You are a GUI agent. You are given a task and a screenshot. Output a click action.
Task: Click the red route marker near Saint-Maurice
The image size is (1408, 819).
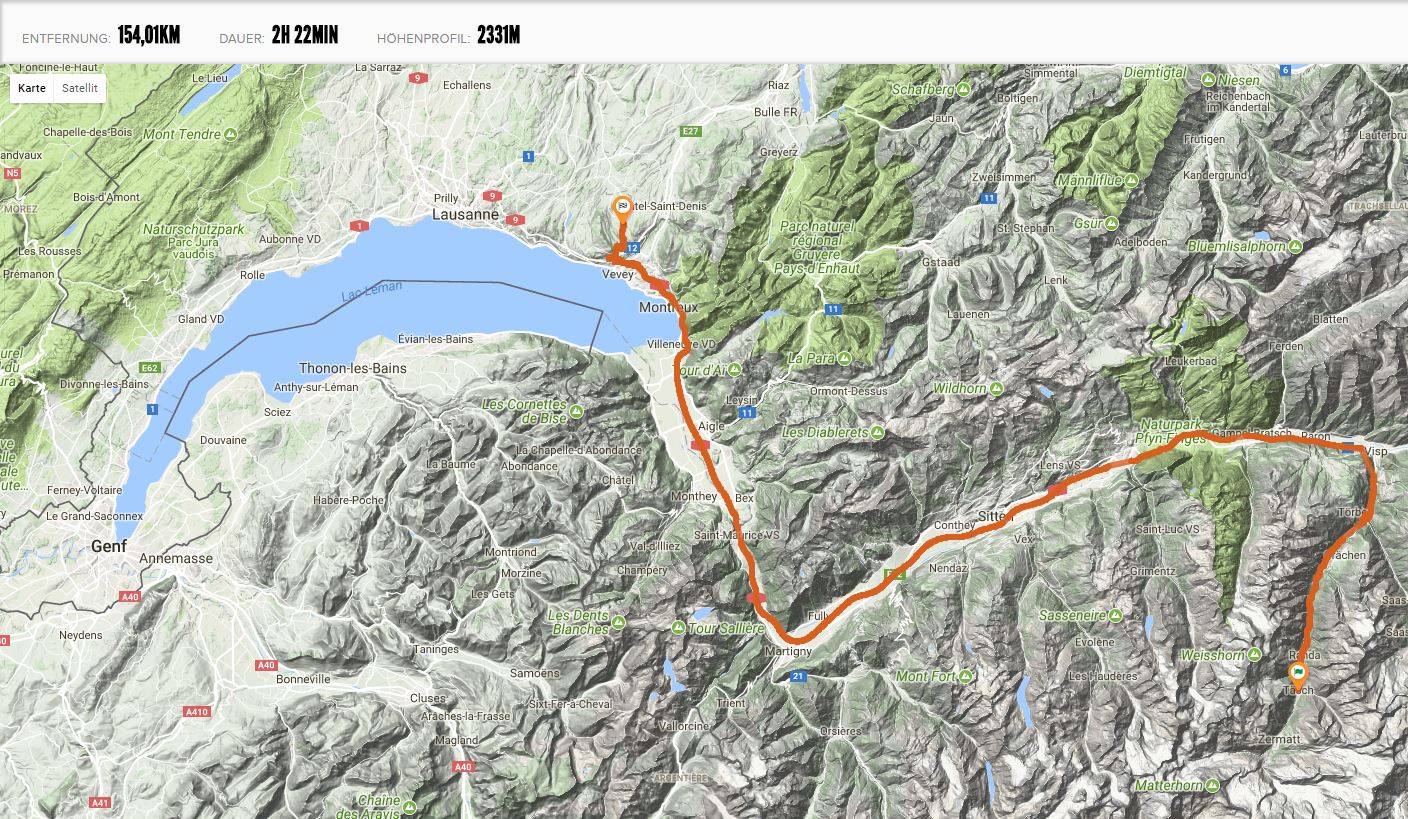click(x=756, y=598)
